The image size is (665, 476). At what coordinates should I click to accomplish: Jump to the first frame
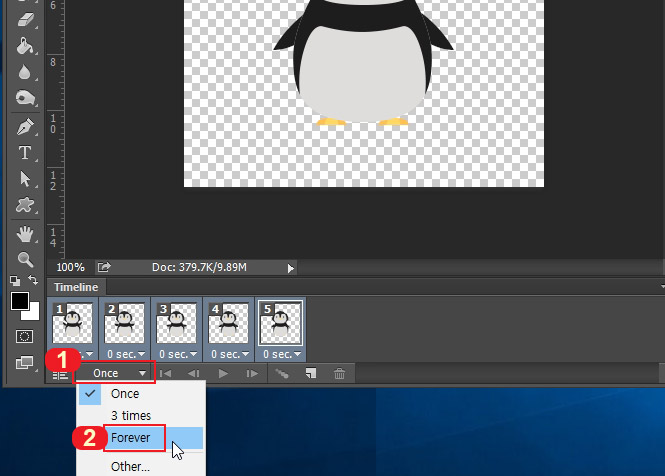click(x=166, y=373)
